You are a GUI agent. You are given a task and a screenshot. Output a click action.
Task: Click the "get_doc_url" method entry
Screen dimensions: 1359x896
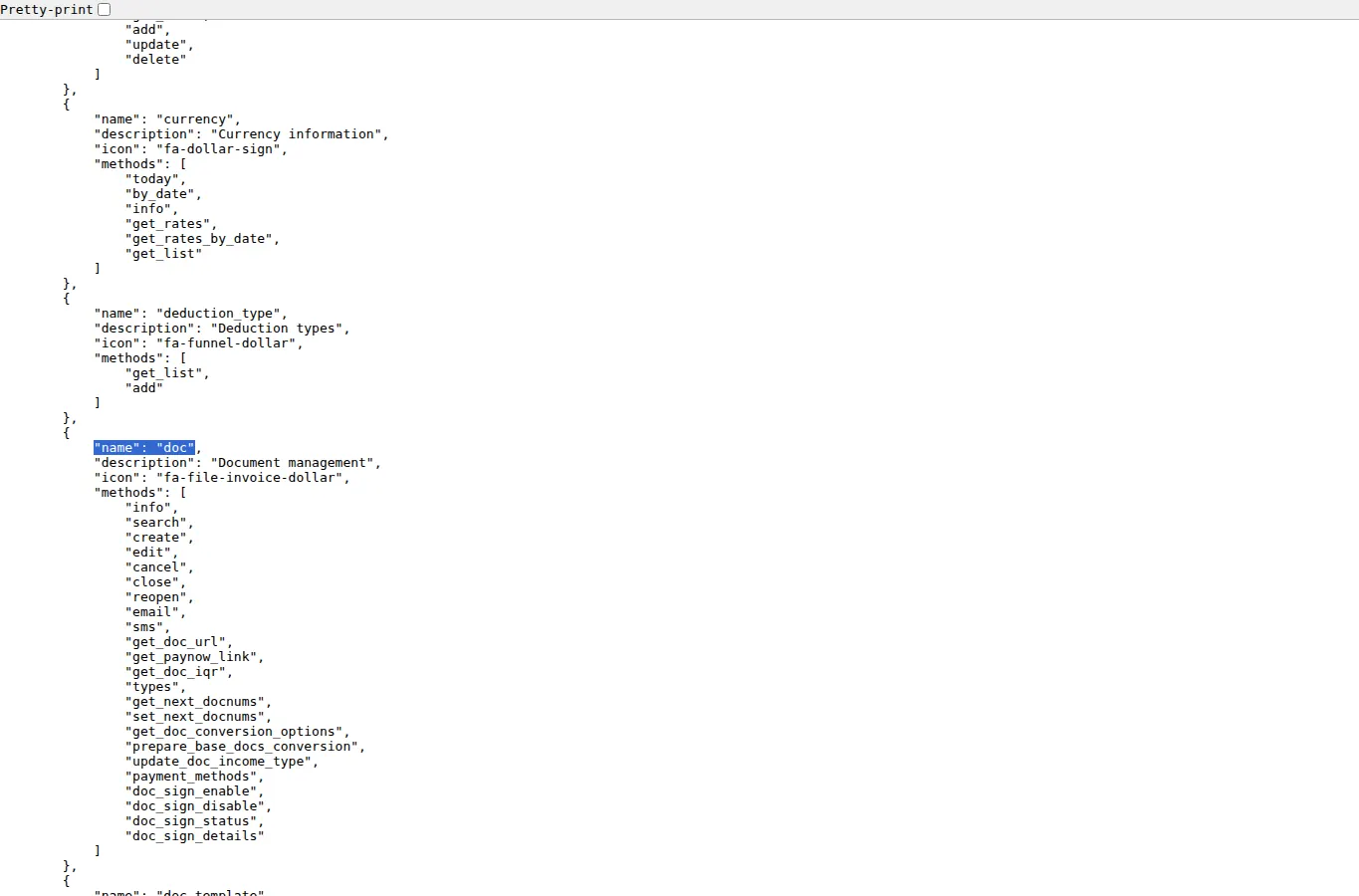coord(175,642)
